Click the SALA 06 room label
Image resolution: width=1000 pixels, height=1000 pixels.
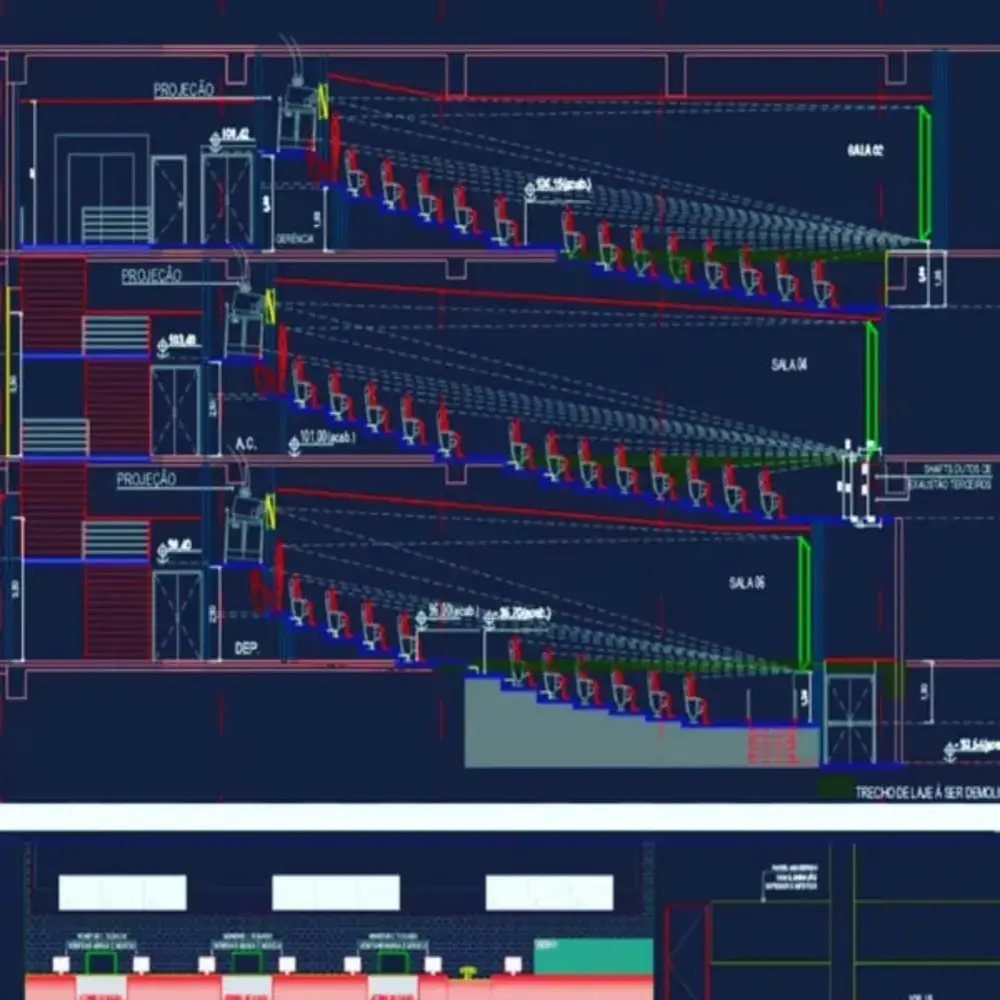[747, 583]
